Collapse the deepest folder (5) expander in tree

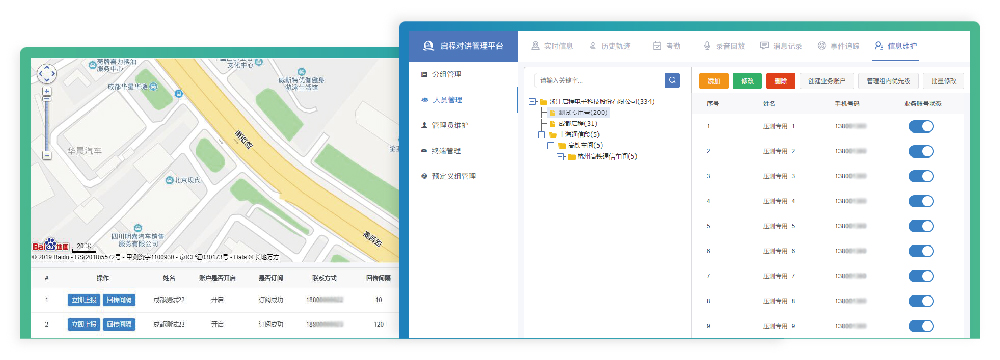pyautogui.click(x=560, y=156)
